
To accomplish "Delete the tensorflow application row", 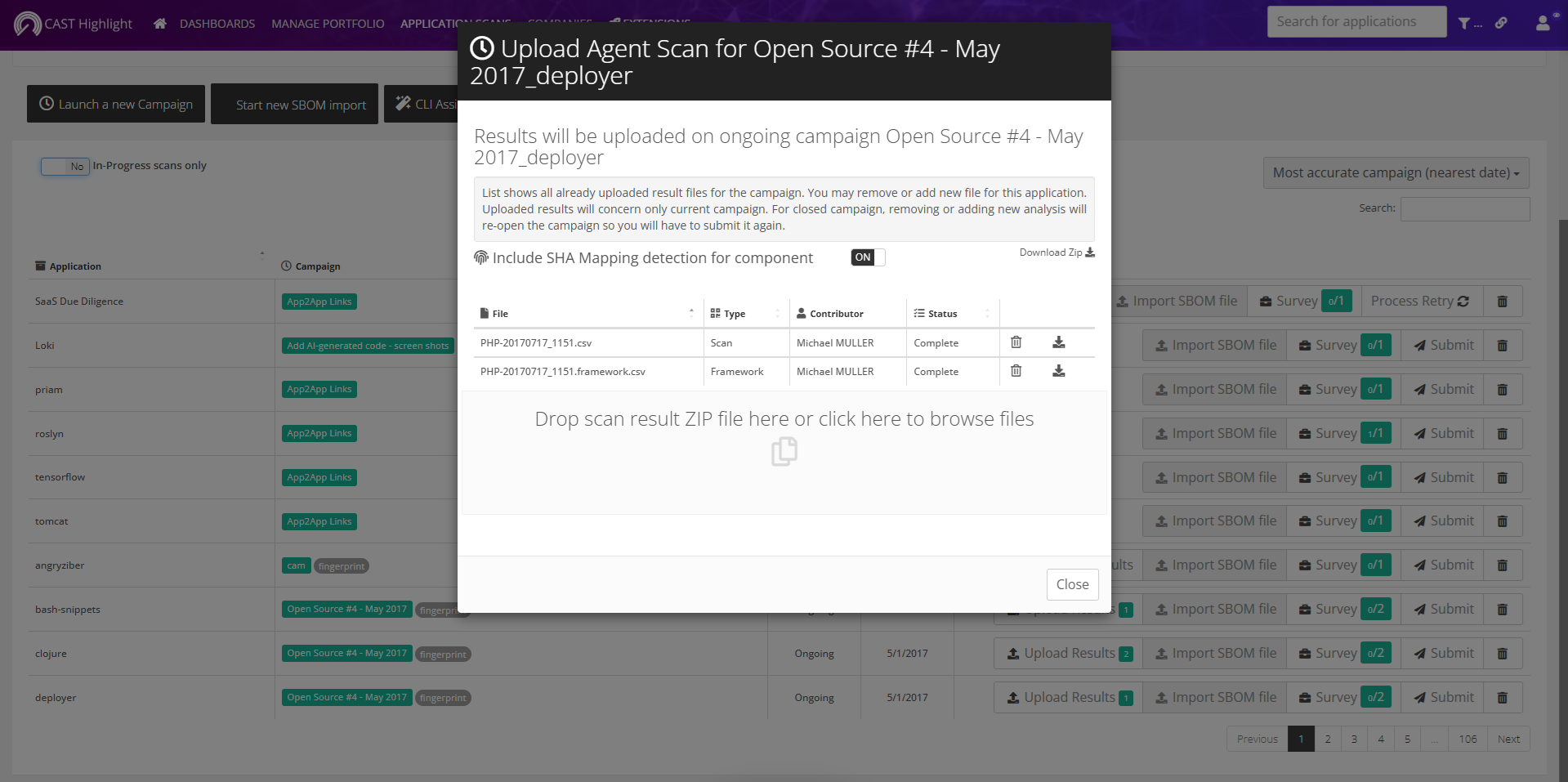I will click(x=1502, y=477).
